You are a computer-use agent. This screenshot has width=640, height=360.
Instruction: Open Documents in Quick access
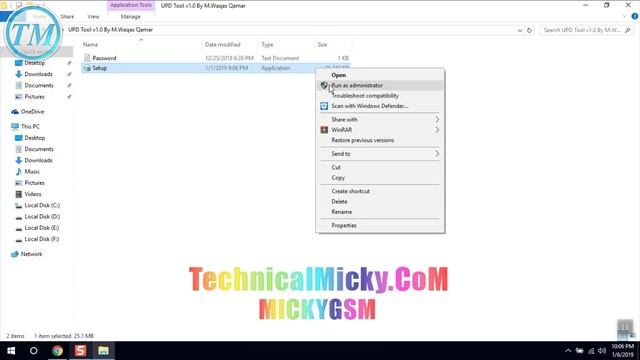click(39, 85)
